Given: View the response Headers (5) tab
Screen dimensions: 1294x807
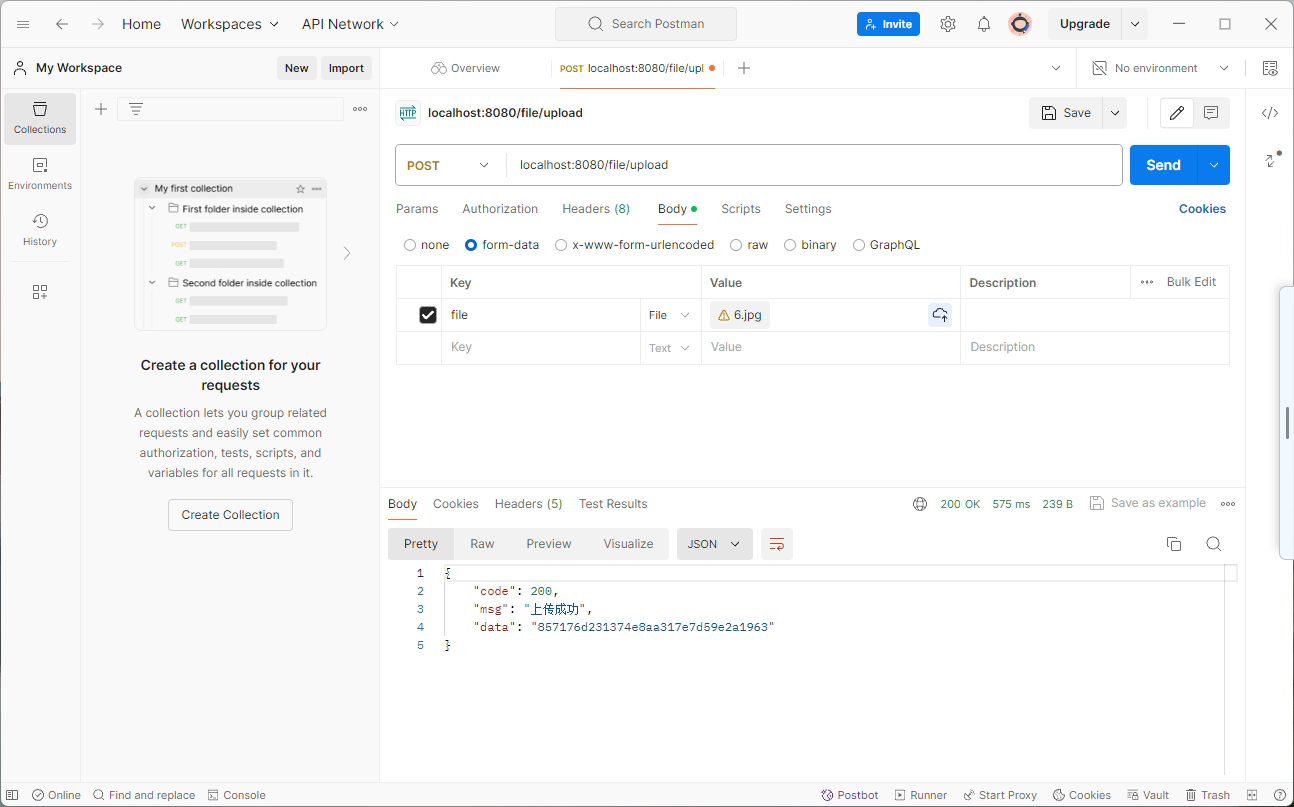Looking at the screenshot, I should [528, 504].
